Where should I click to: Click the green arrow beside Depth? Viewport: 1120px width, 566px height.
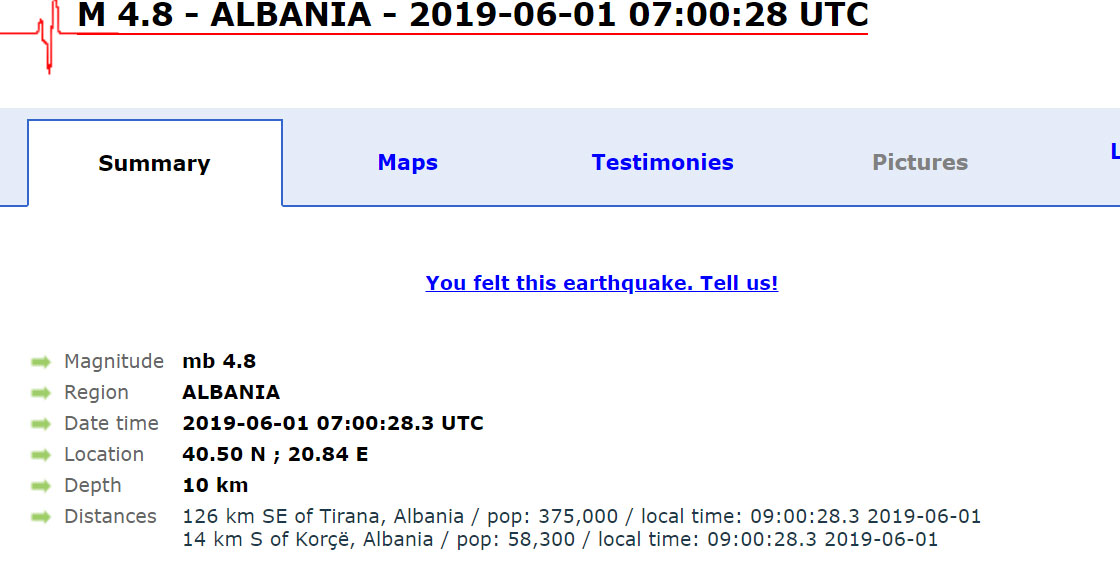pyautogui.click(x=41, y=486)
